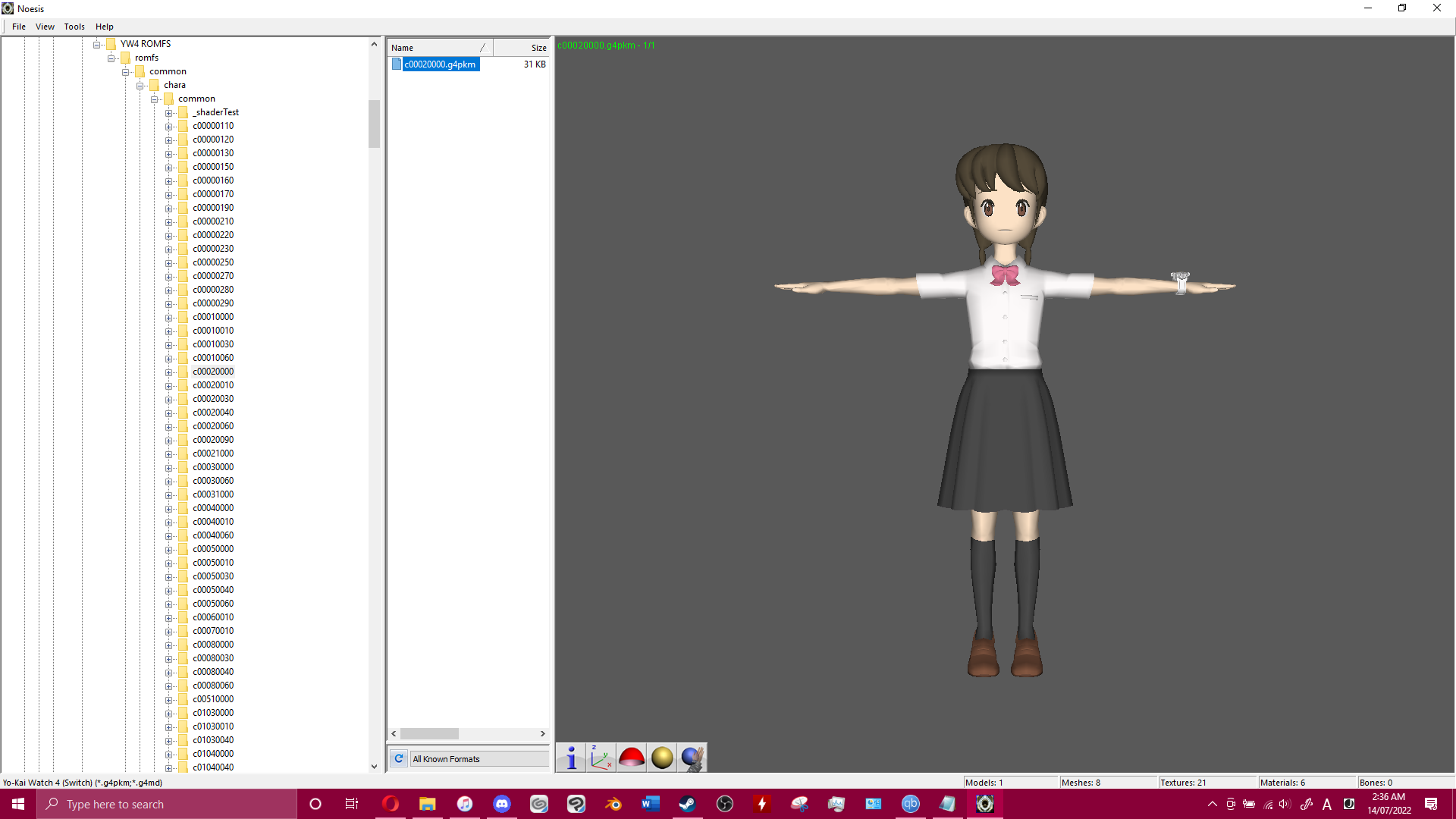
Task: Click the Windows Start button
Action: coord(18,804)
